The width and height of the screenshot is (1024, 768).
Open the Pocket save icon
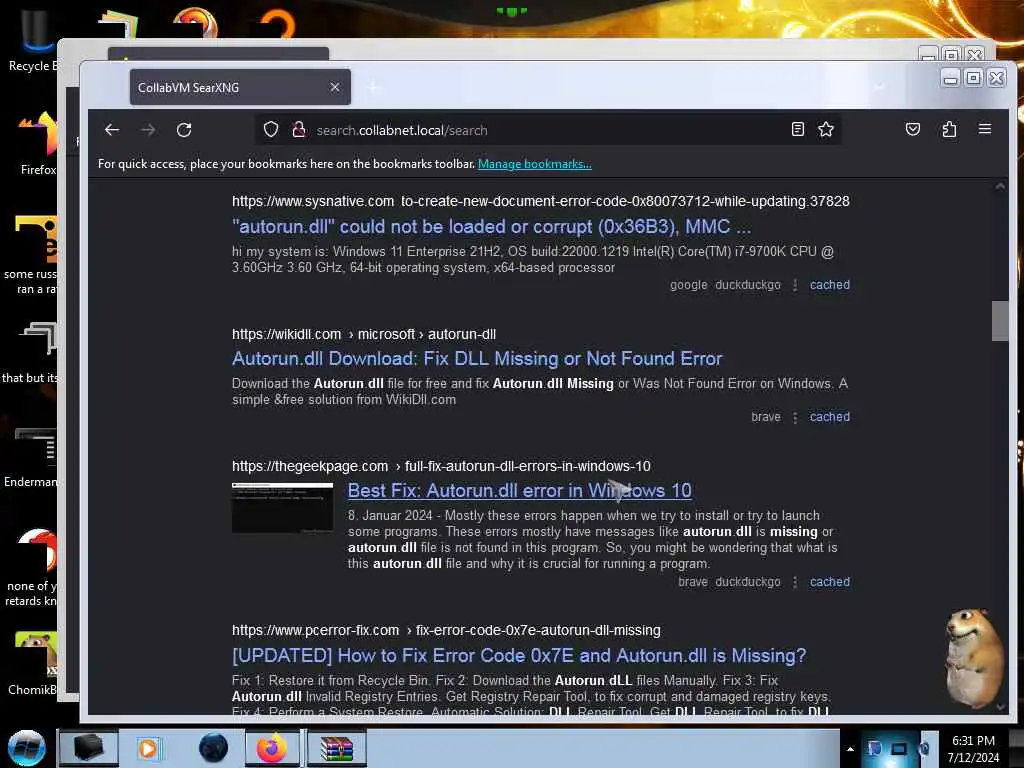pyautogui.click(x=913, y=129)
